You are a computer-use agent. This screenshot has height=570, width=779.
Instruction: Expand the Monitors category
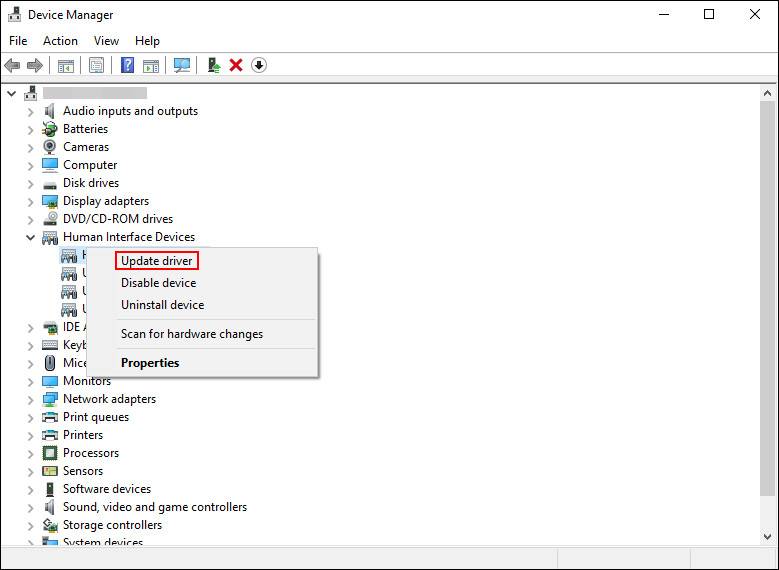[30, 382]
